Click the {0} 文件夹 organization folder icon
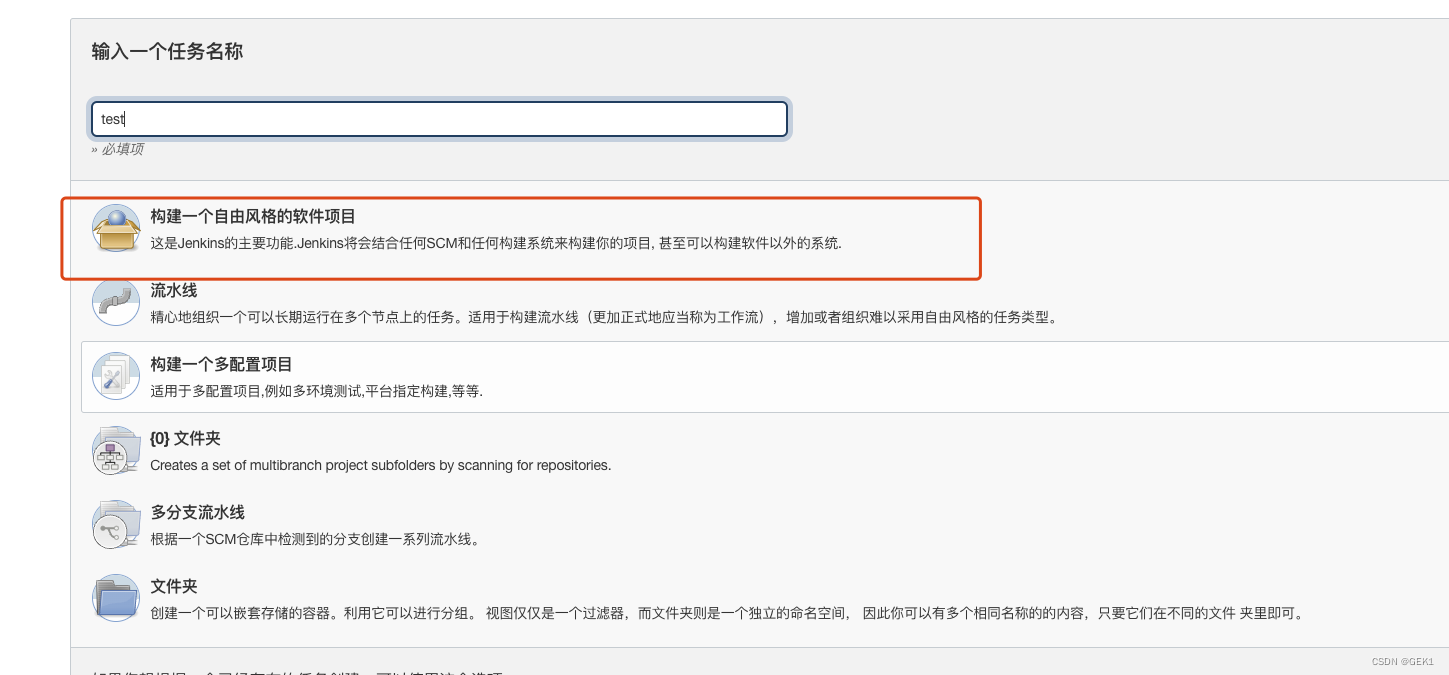 [116, 450]
